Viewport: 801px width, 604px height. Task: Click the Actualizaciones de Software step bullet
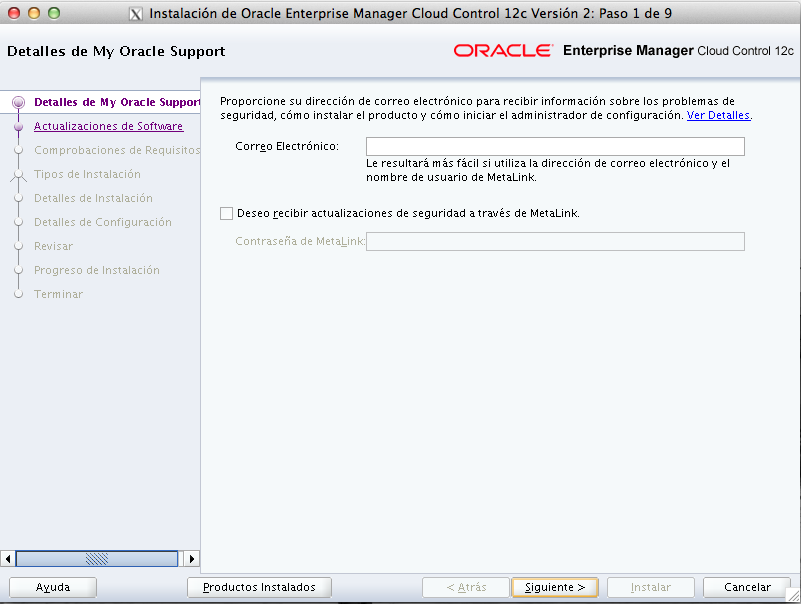(18, 127)
